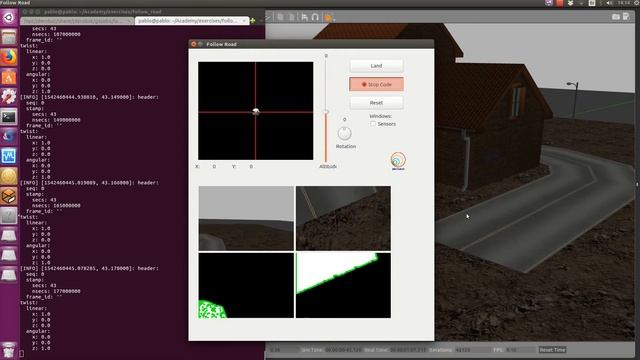Viewport: 640px width, 360px height.
Task: Click the 'Altitude' label
Action: coord(328,167)
